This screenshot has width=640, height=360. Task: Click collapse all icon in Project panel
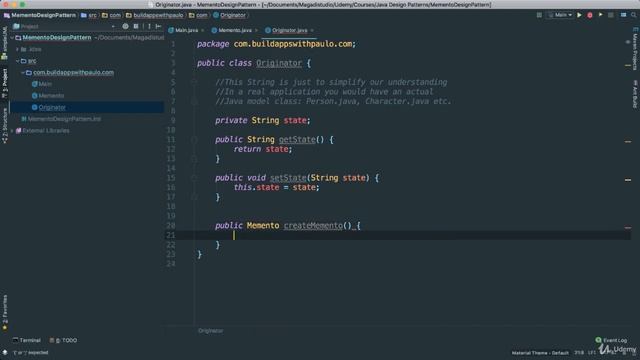click(136, 26)
